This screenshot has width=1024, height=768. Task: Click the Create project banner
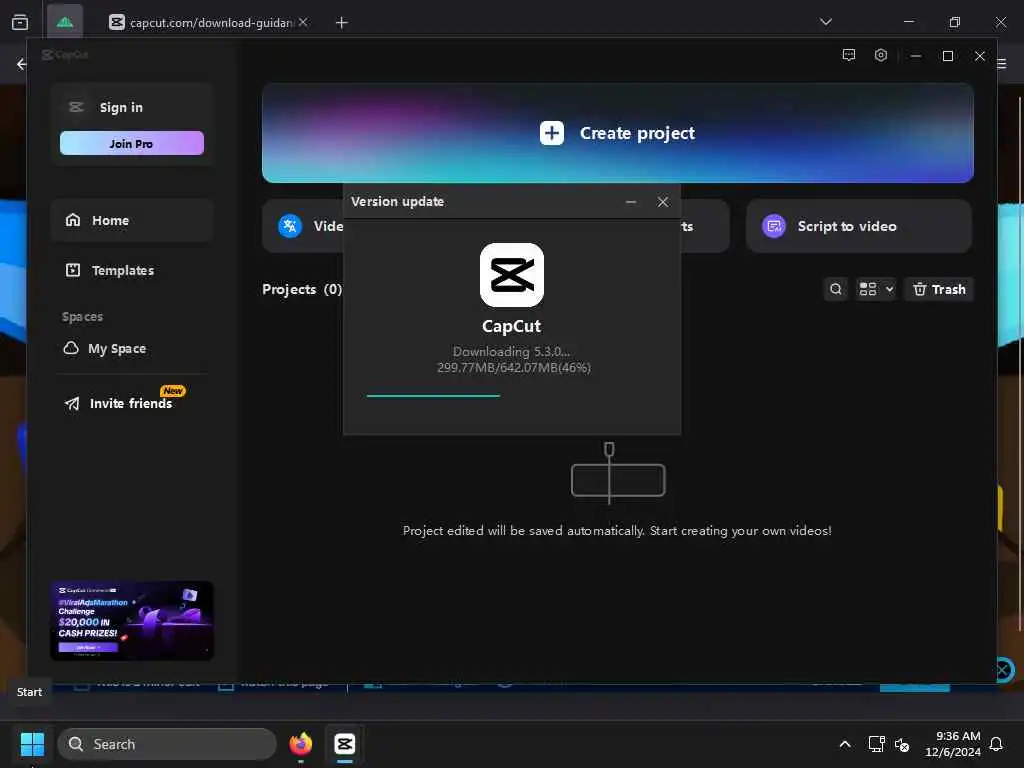[617, 133]
